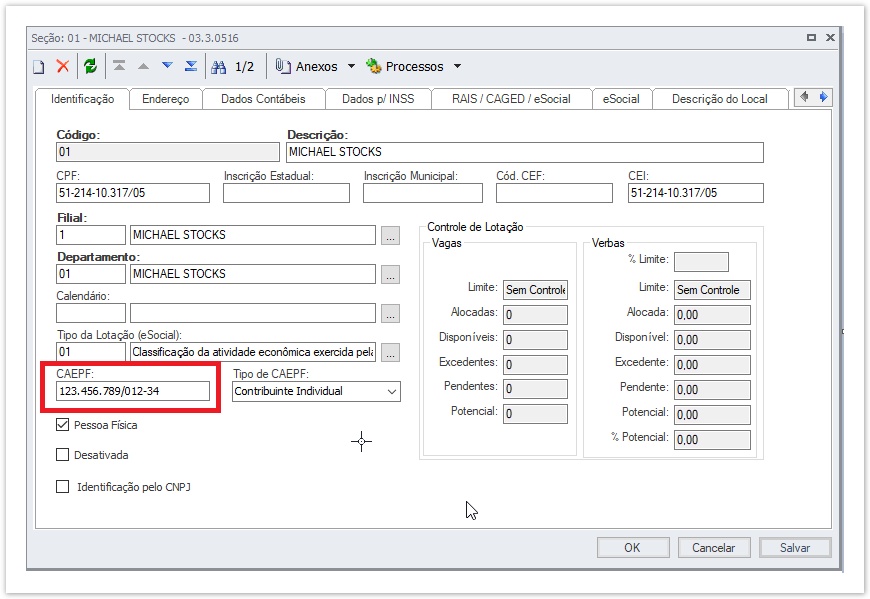Check the Desativada checkbox
870x599 pixels.
(x=63, y=455)
